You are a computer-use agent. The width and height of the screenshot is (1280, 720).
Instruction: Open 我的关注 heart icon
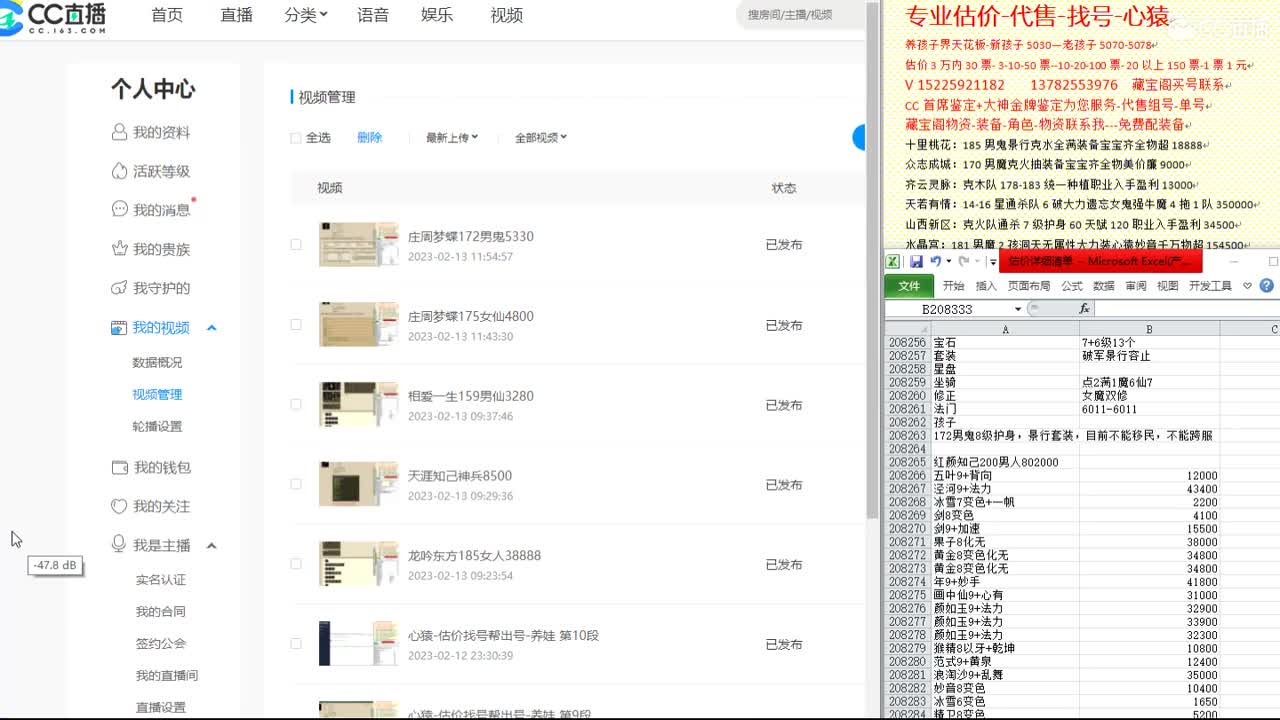coord(120,506)
